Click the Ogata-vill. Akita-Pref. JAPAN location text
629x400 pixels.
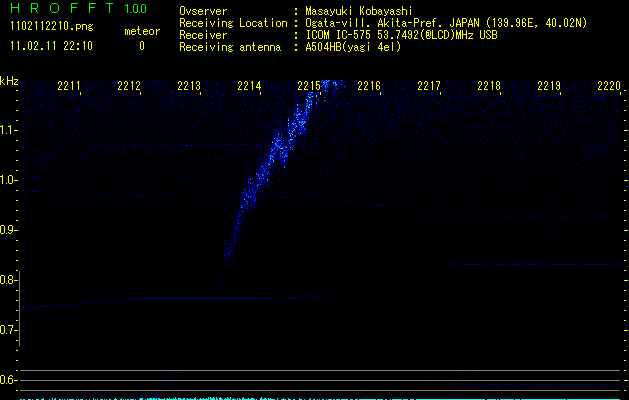(x=446, y=23)
